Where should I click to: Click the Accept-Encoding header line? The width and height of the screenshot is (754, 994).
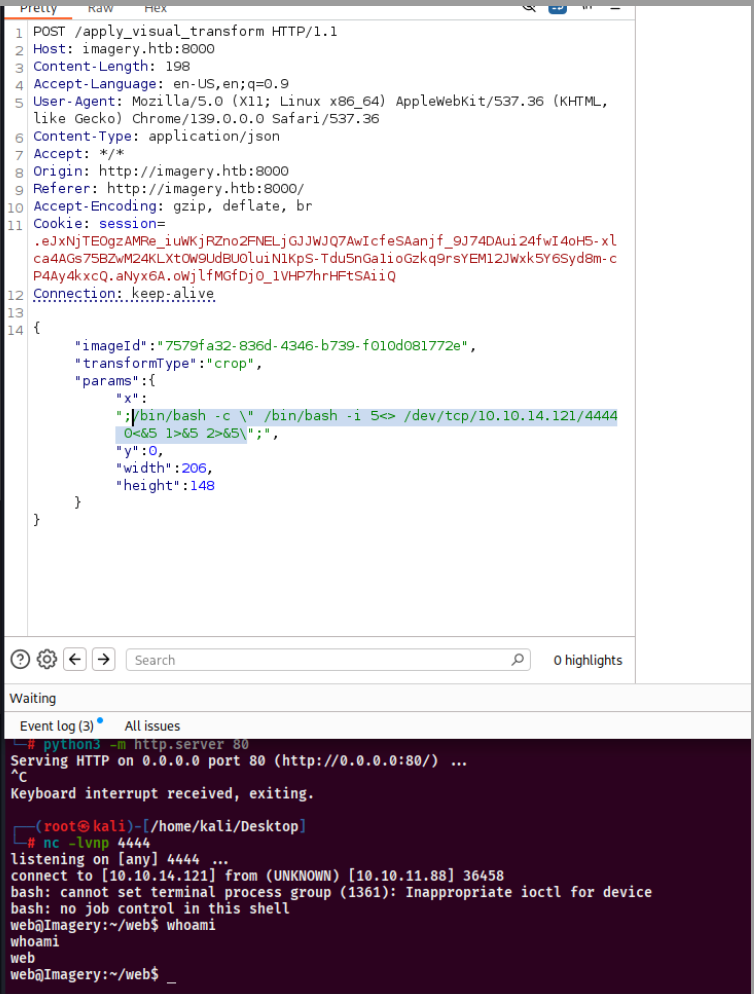(172, 205)
